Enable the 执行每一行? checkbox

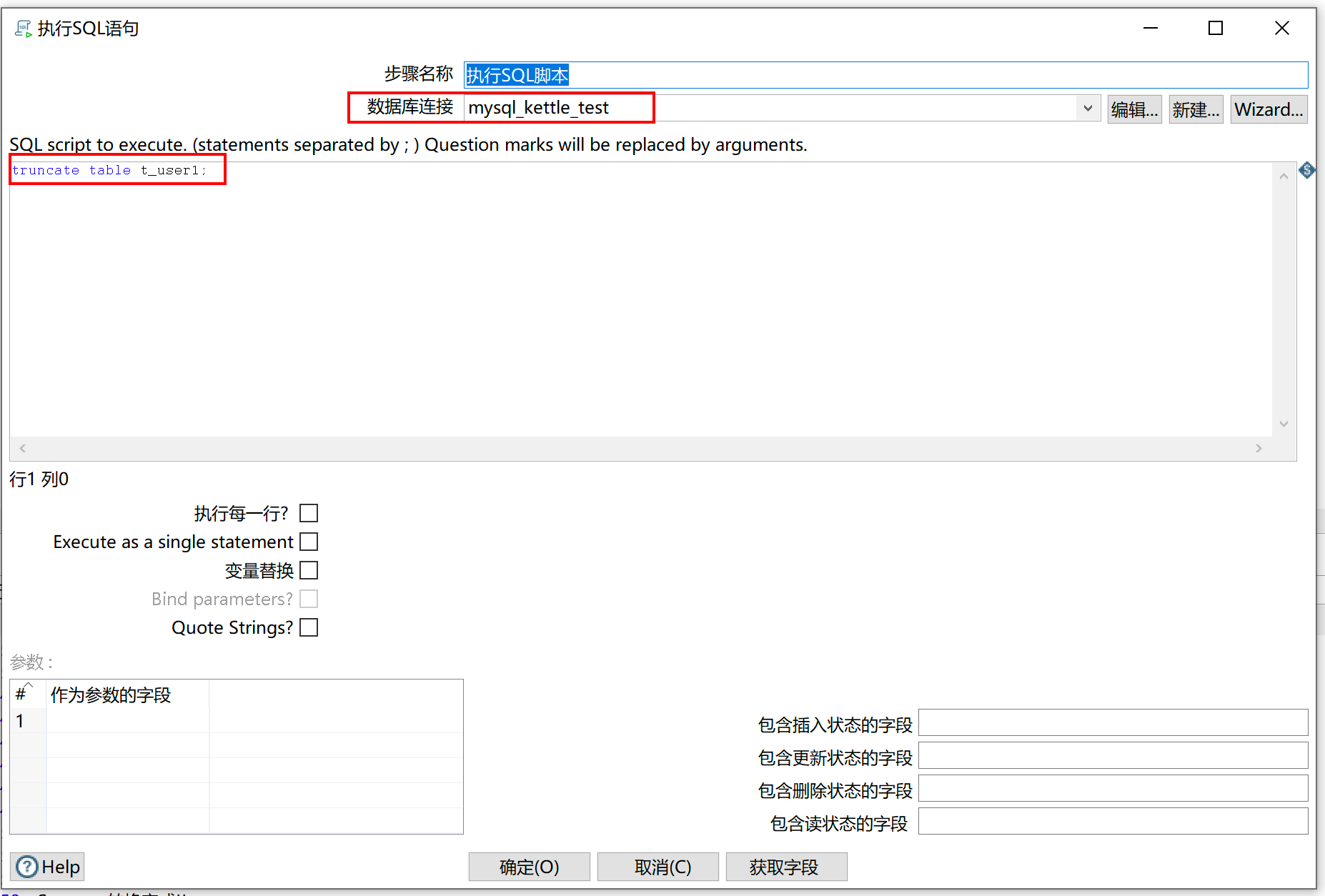[309, 513]
